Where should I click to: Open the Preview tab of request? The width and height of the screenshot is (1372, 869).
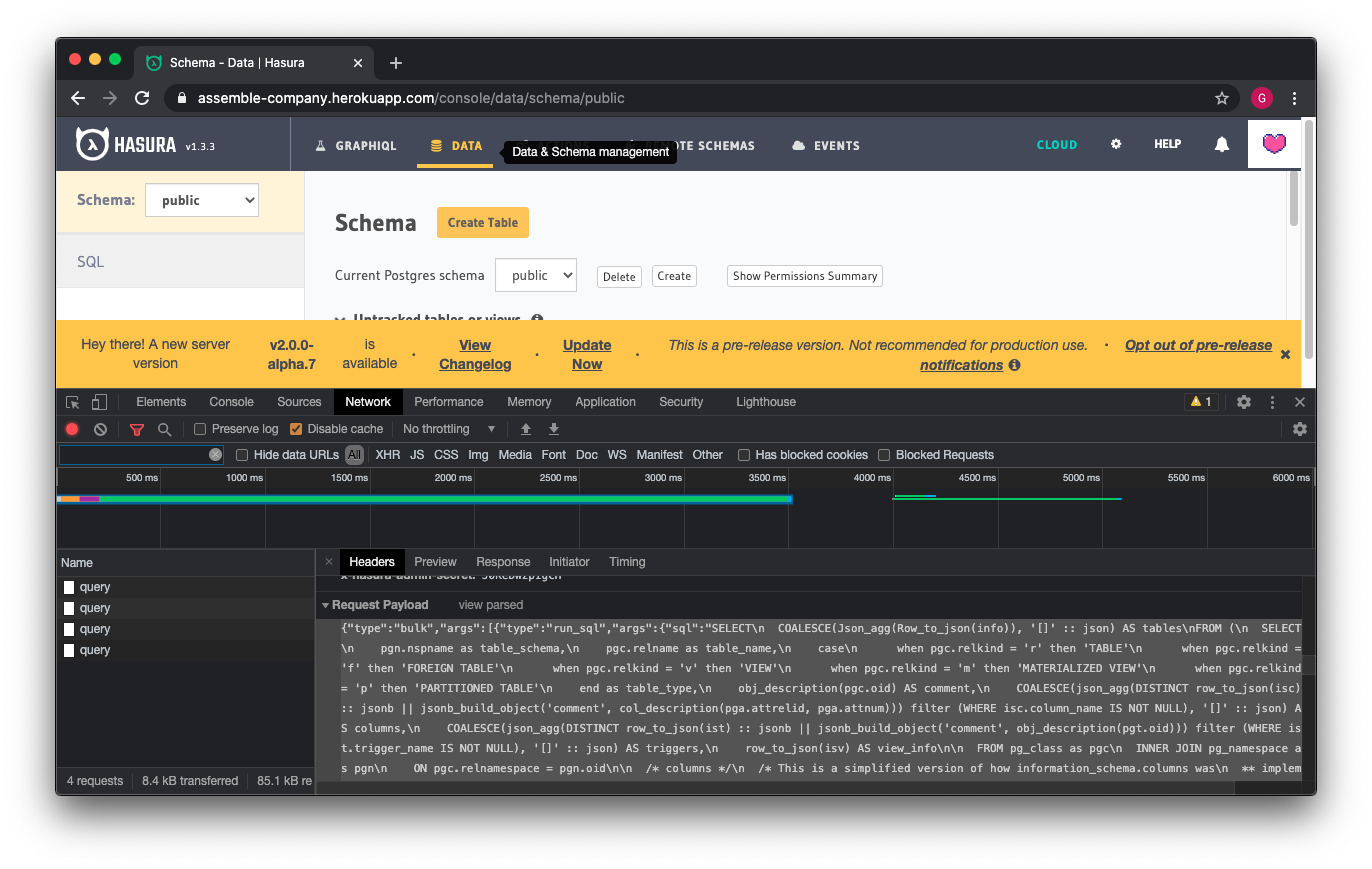[x=435, y=562]
